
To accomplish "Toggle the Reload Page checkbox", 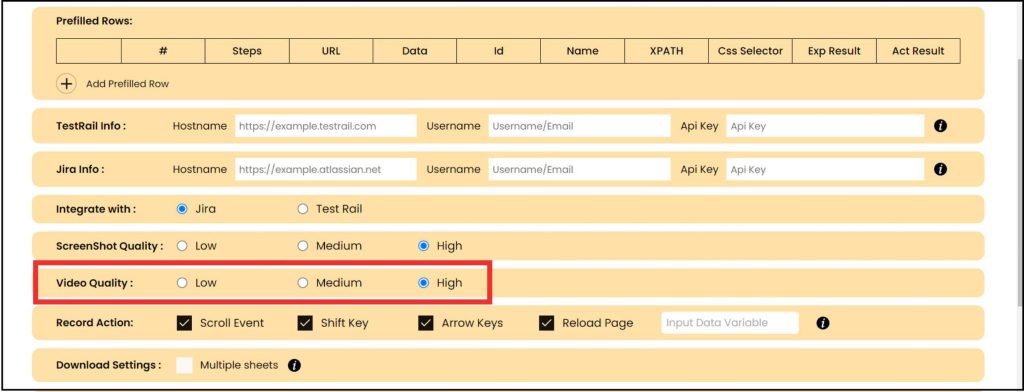I will (547, 323).
